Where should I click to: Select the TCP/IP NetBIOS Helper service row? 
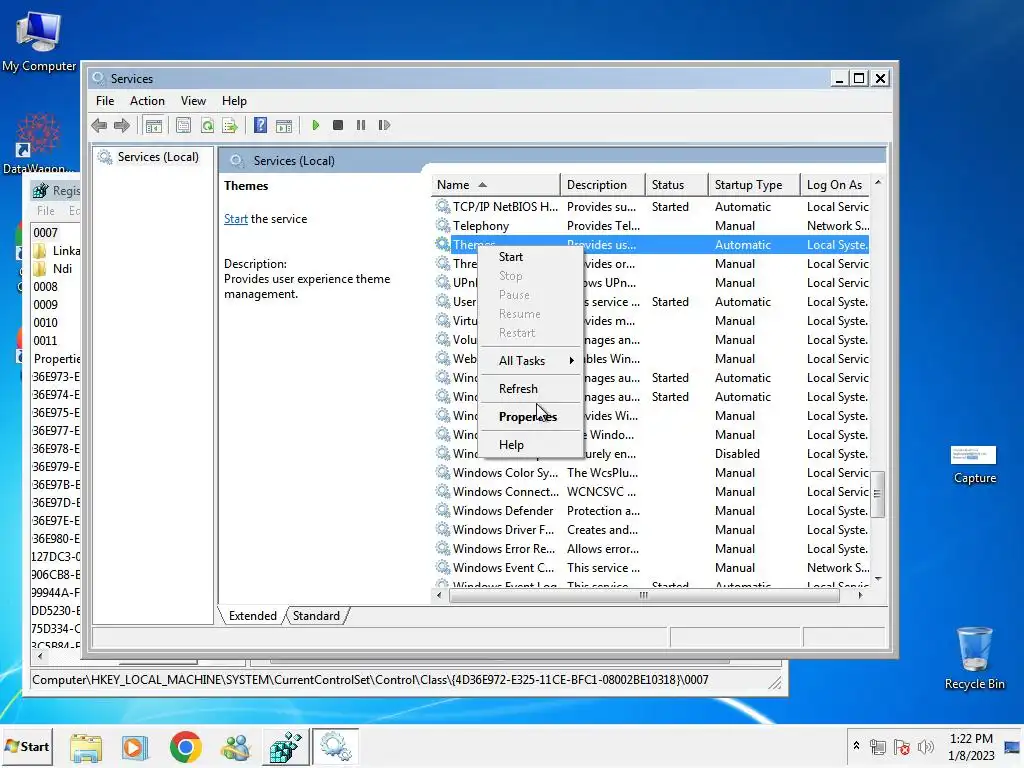click(x=651, y=206)
